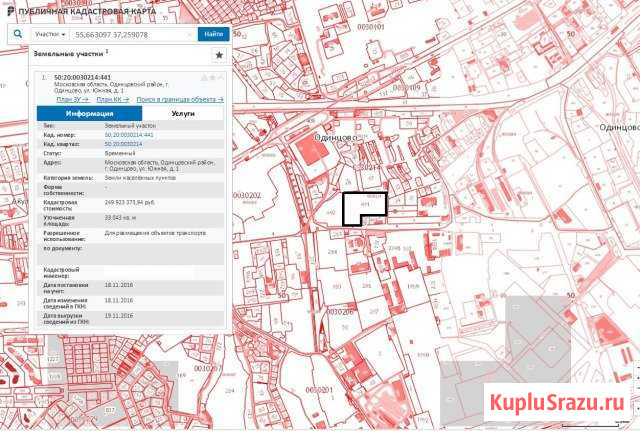The width and height of the screenshot is (640, 431).
Task: Click cadastral quarter link 50:20:0030214
Action: 123,144
